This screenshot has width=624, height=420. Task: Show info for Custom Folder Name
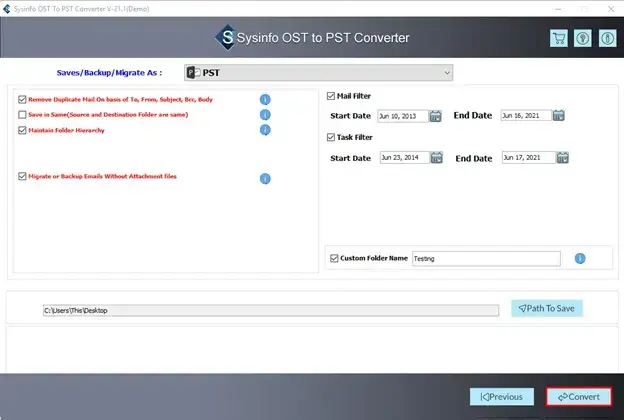580,258
